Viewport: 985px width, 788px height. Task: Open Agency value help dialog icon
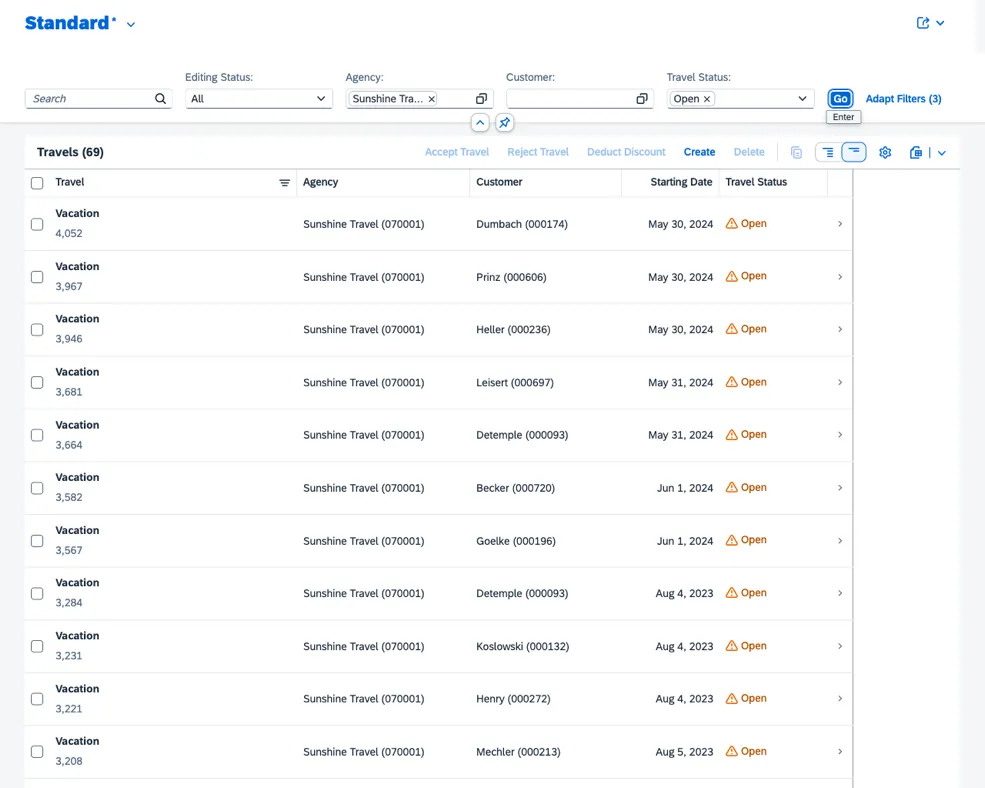pyautogui.click(x=481, y=99)
